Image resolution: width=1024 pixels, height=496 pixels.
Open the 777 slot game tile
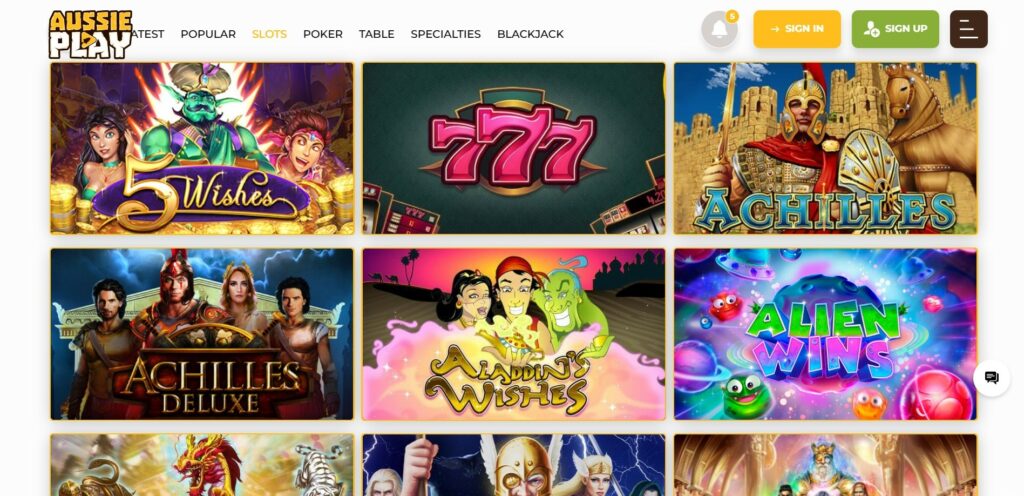(514, 148)
